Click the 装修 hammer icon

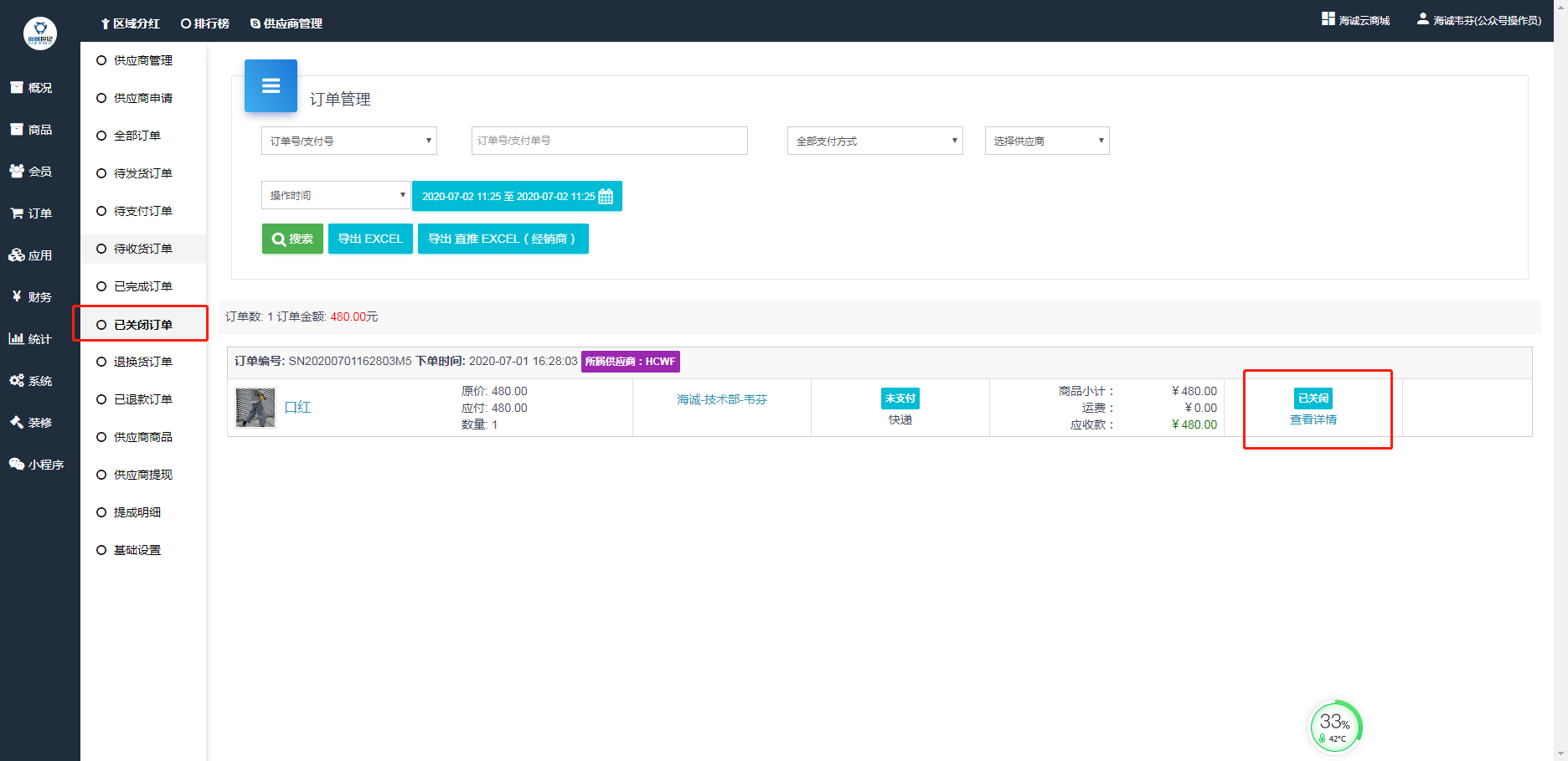coord(16,422)
